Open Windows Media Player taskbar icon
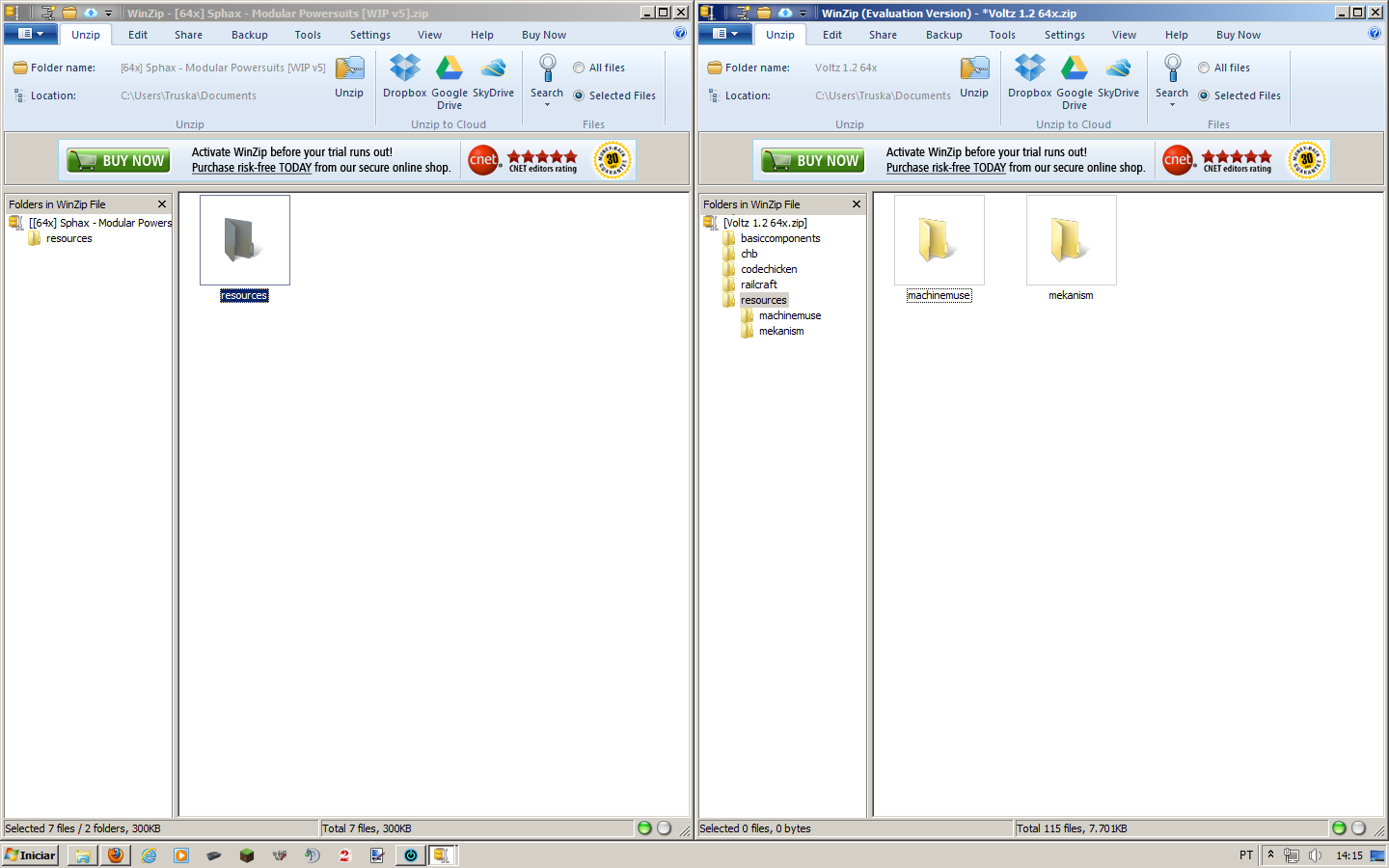 pyautogui.click(x=181, y=854)
